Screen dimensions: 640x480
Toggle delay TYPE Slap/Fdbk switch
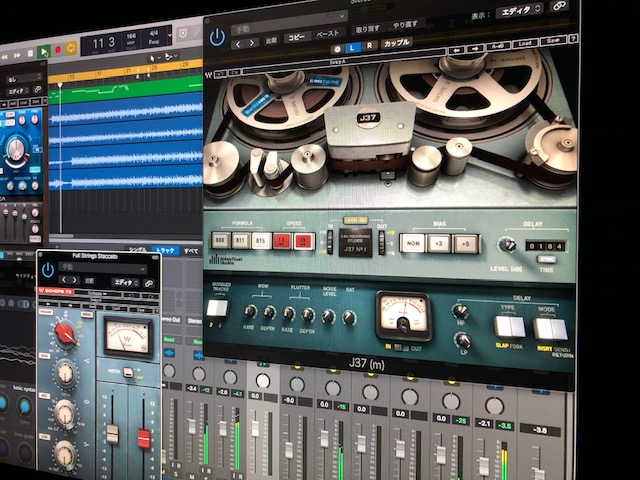[509, 327]
